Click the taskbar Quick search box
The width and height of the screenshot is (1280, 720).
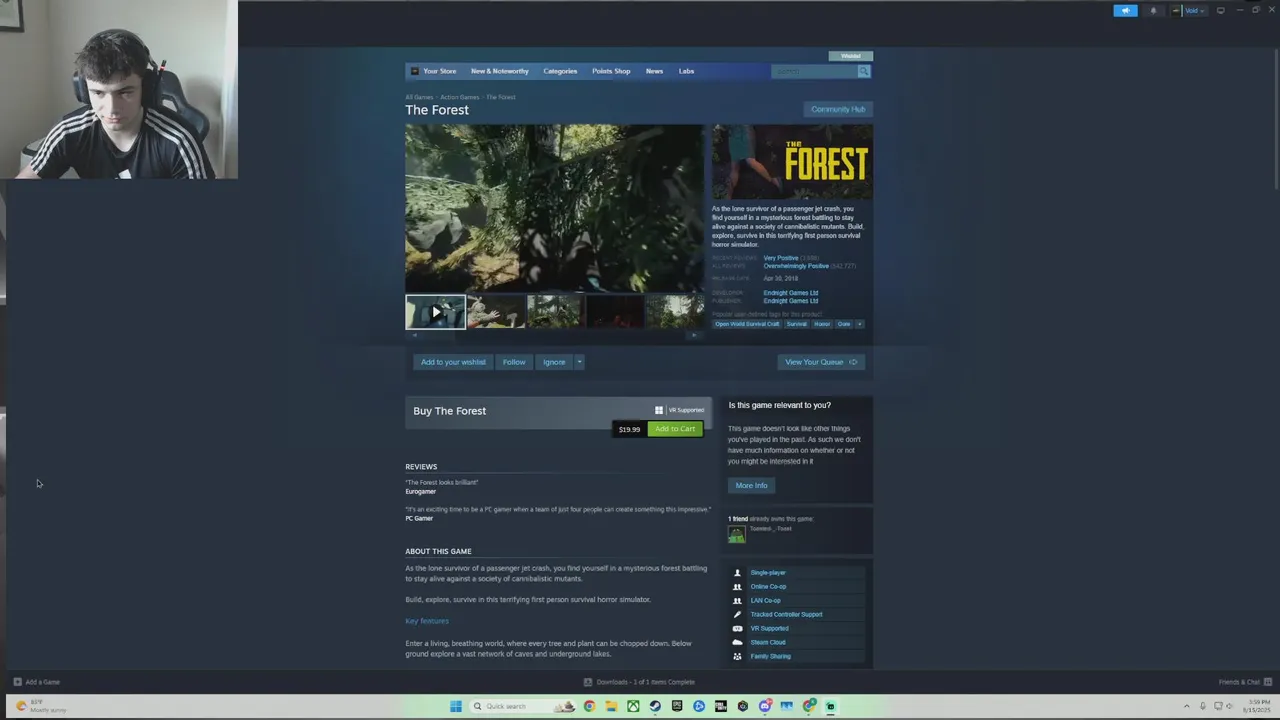[x=523, y=706]
